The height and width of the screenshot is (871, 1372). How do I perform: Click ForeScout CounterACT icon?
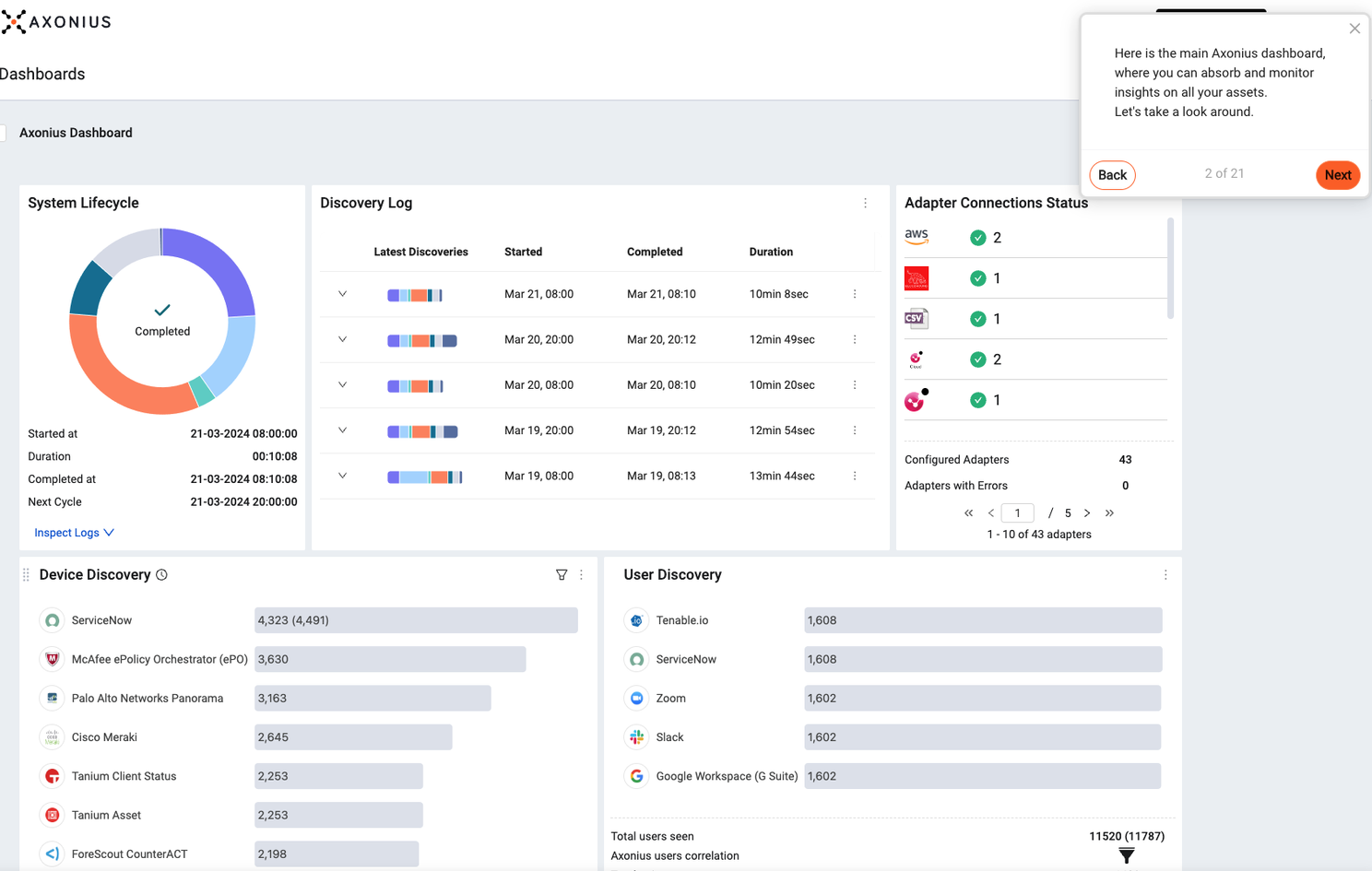coord(53,854)
